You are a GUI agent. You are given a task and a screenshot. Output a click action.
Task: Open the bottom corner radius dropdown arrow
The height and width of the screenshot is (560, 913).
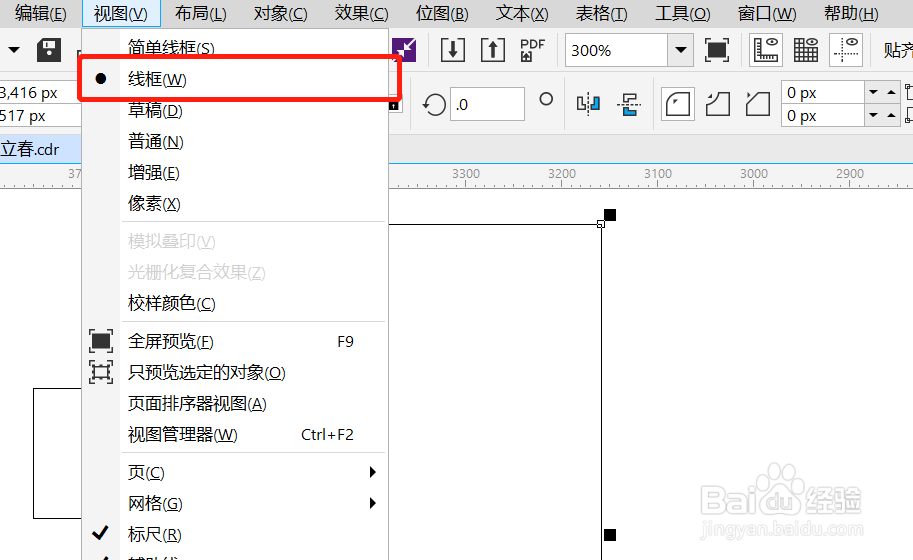tap(873, 115)
